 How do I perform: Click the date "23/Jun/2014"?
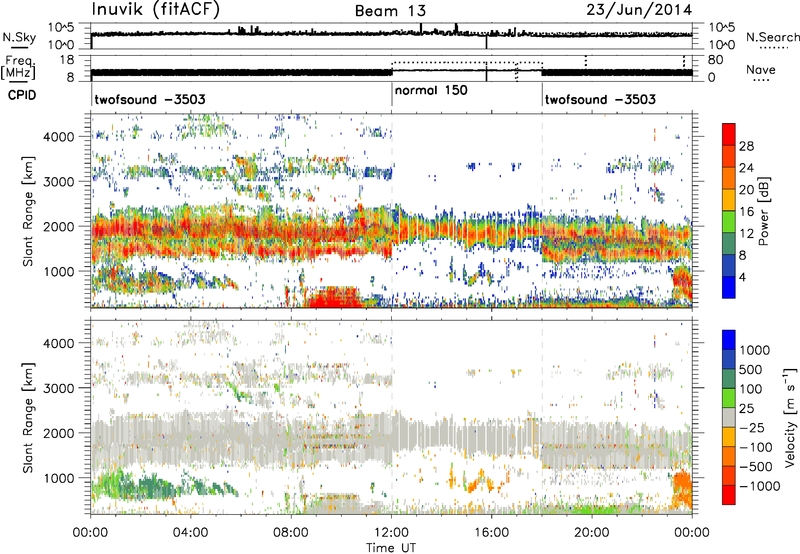639,9
